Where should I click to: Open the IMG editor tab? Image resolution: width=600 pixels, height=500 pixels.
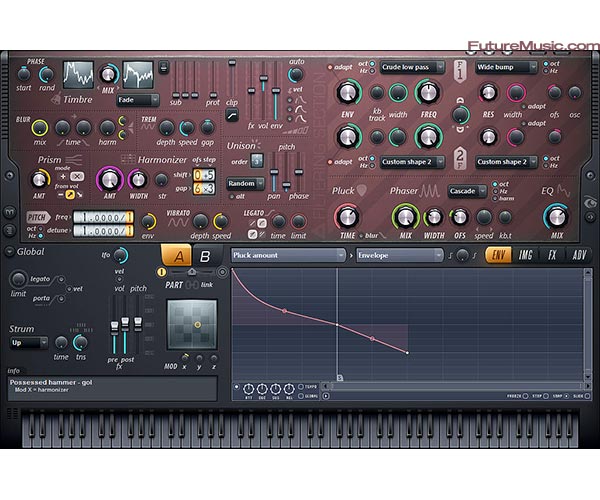click(525, 255)
